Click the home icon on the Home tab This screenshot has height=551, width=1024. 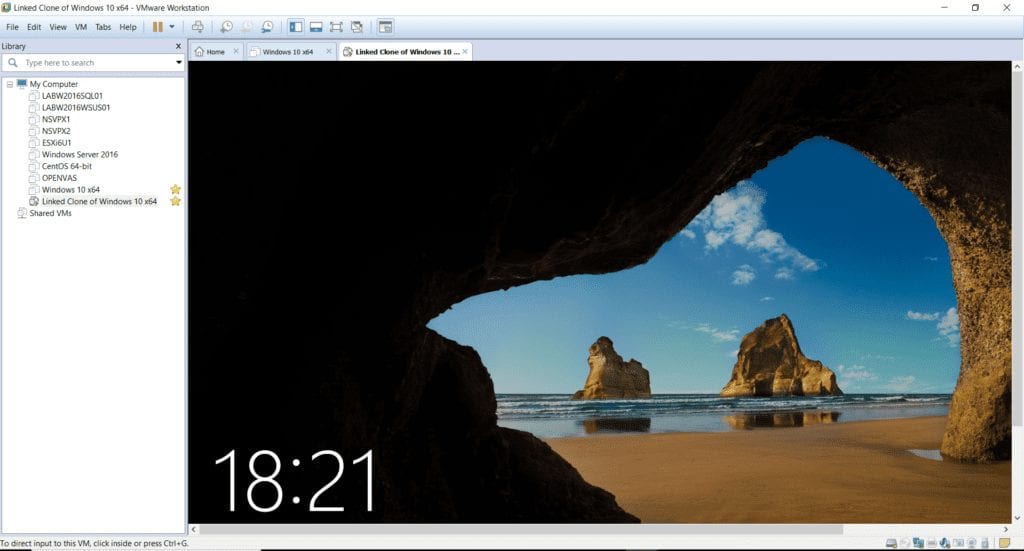click(199, 52)
